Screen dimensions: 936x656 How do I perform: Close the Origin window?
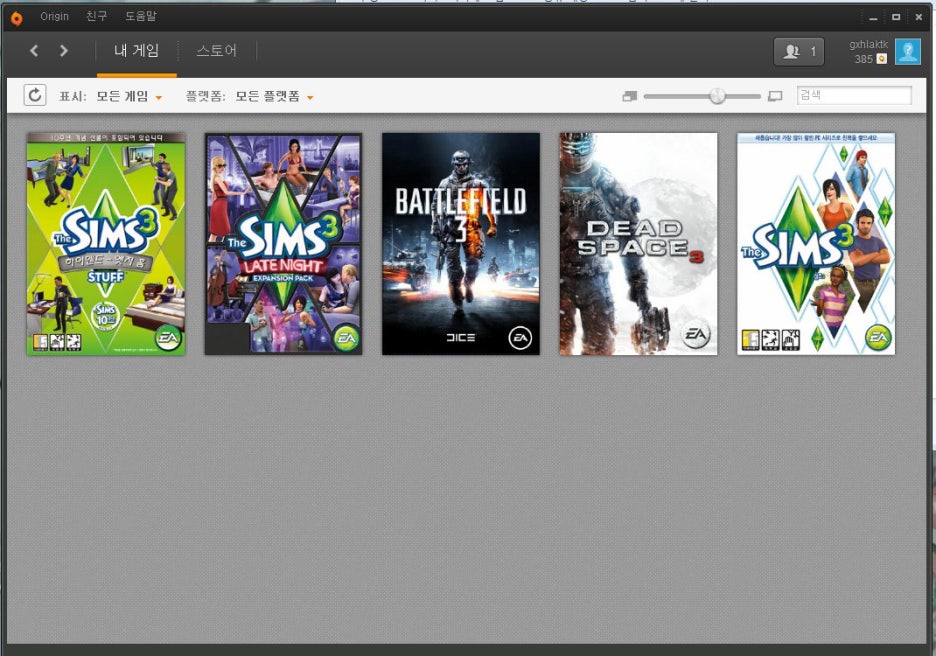click(x=919, y=17)
